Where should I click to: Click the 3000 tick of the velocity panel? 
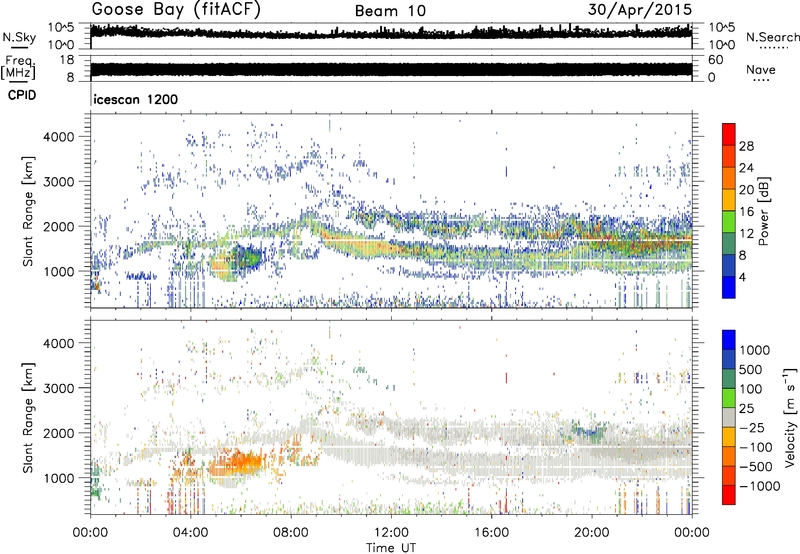(59, 388)
